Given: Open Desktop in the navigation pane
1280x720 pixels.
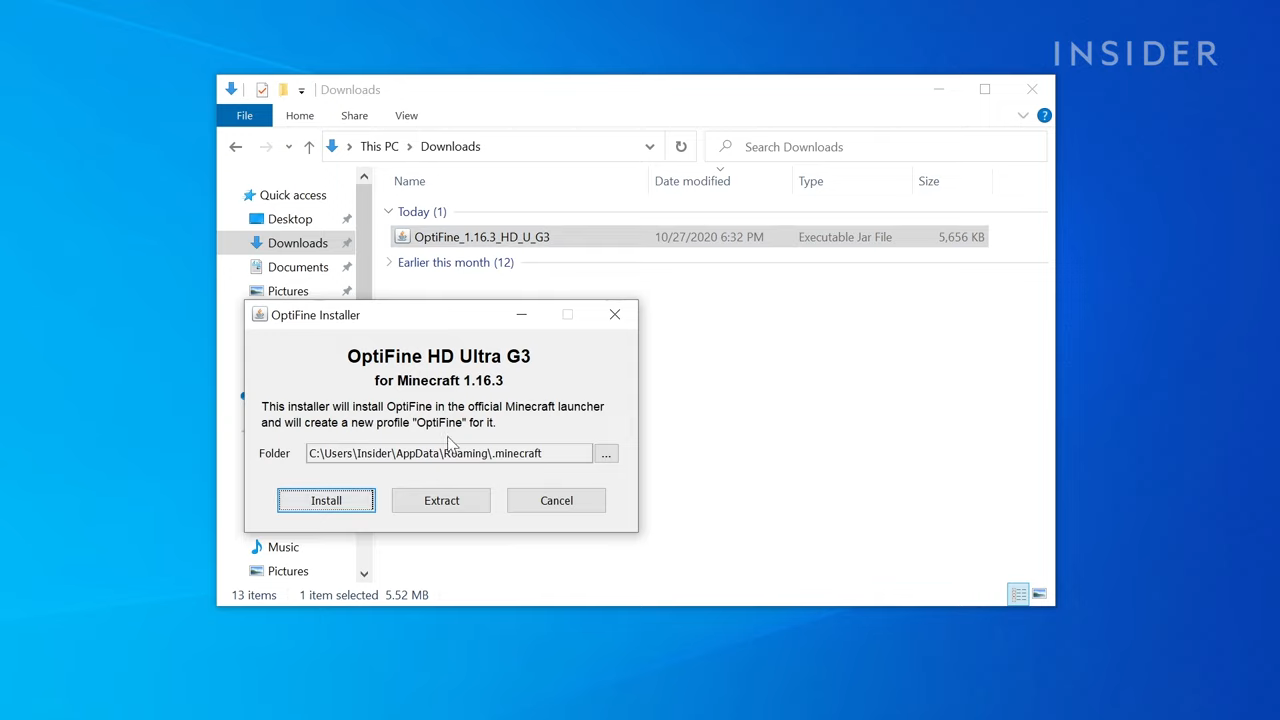Looking at the screenshot, I should [290, 219].
